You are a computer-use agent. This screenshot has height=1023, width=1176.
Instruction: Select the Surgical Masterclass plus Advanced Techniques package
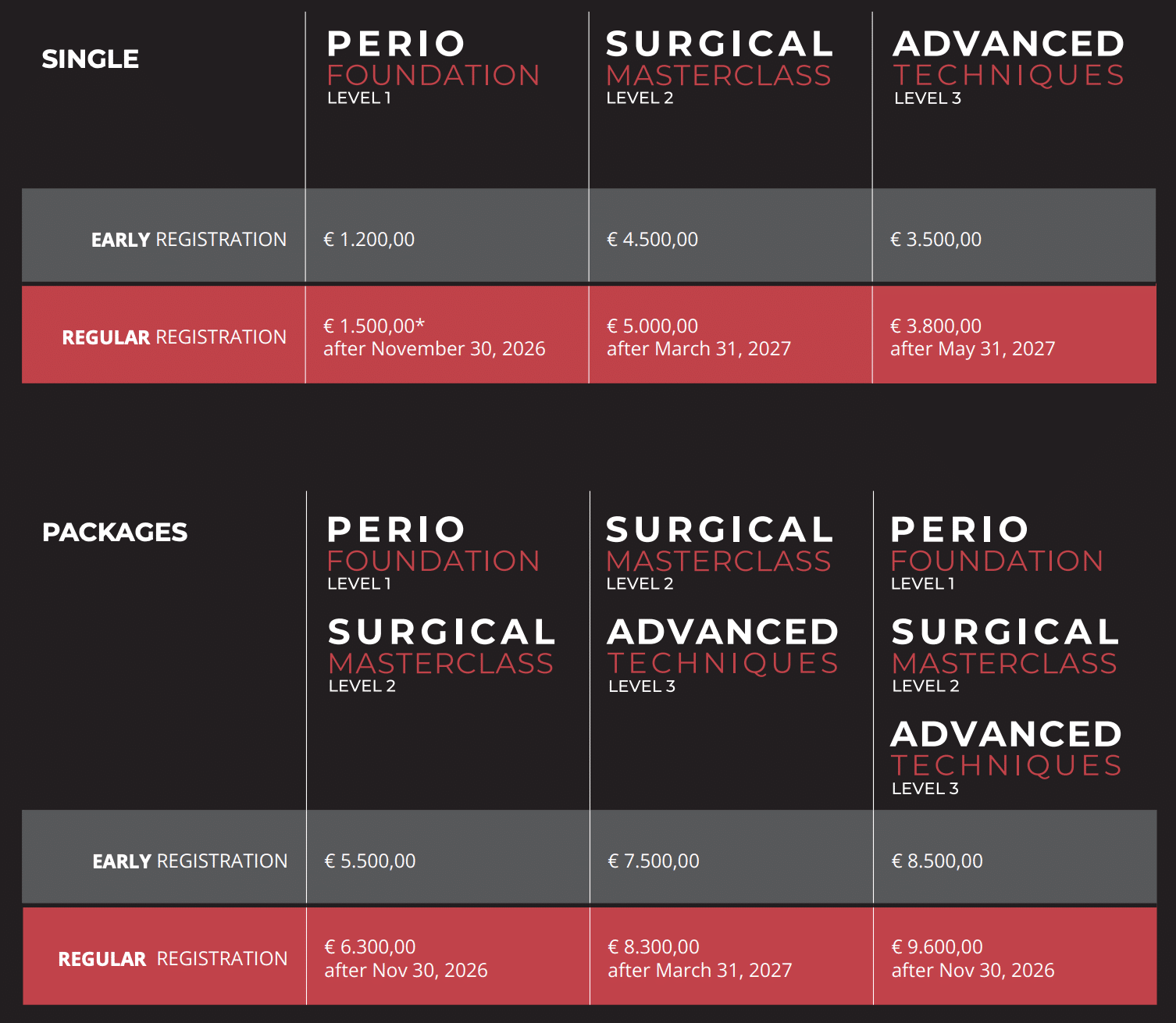pos(722,604)
